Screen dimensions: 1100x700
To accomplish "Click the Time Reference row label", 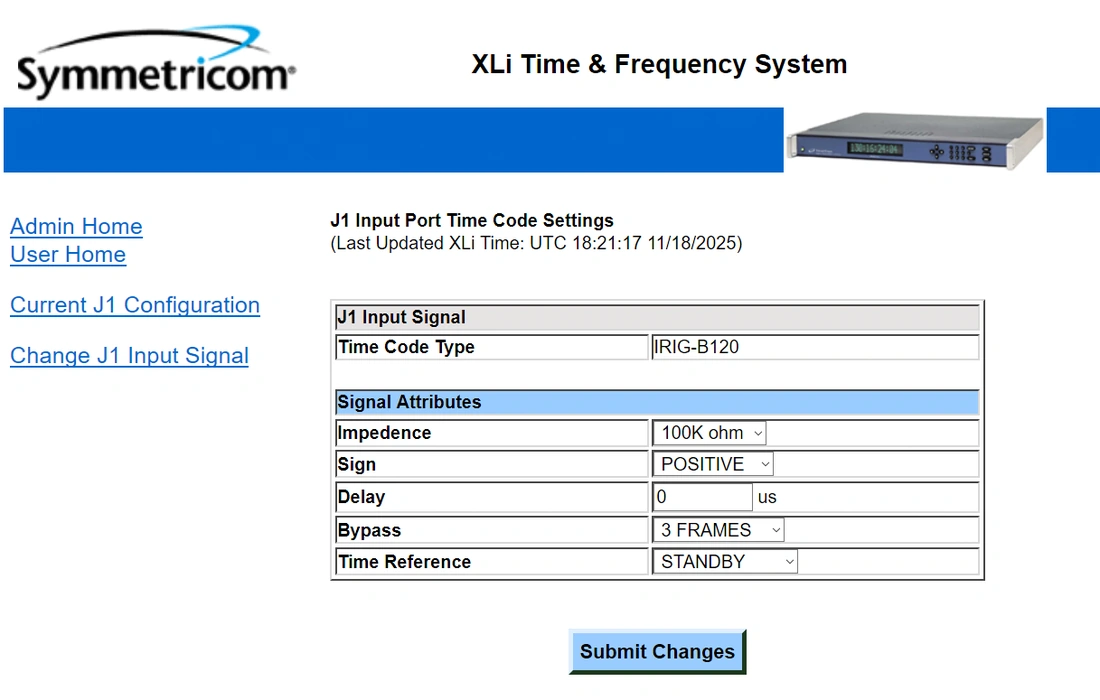I will pyautogui.click(x=404, y=562).
